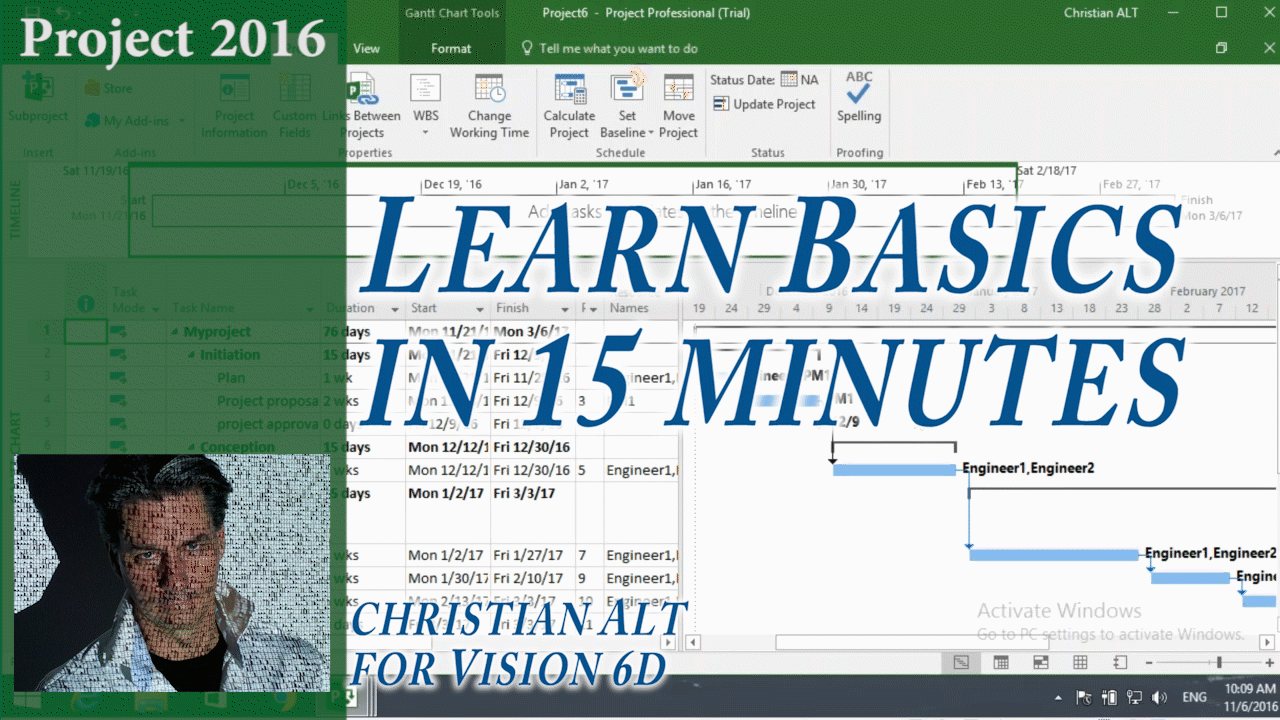
Task: Click the Gantt Chart Tools contextual tab
Action: pos(452,13)
